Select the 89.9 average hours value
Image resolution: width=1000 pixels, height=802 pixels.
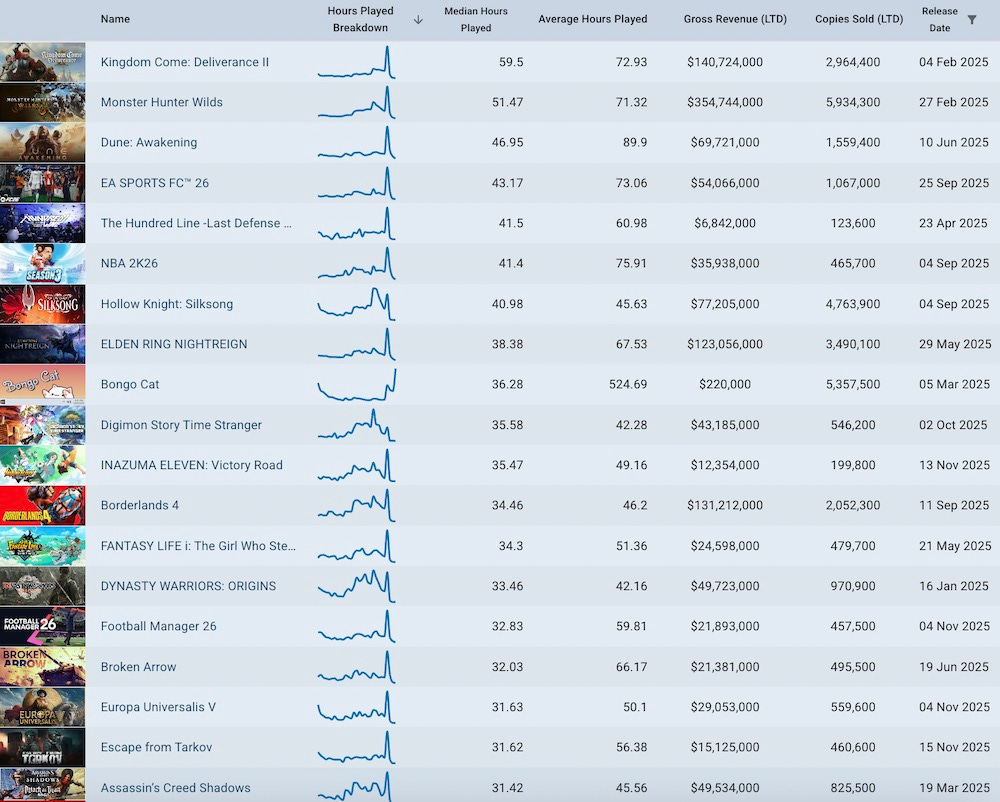pos(635,142)
